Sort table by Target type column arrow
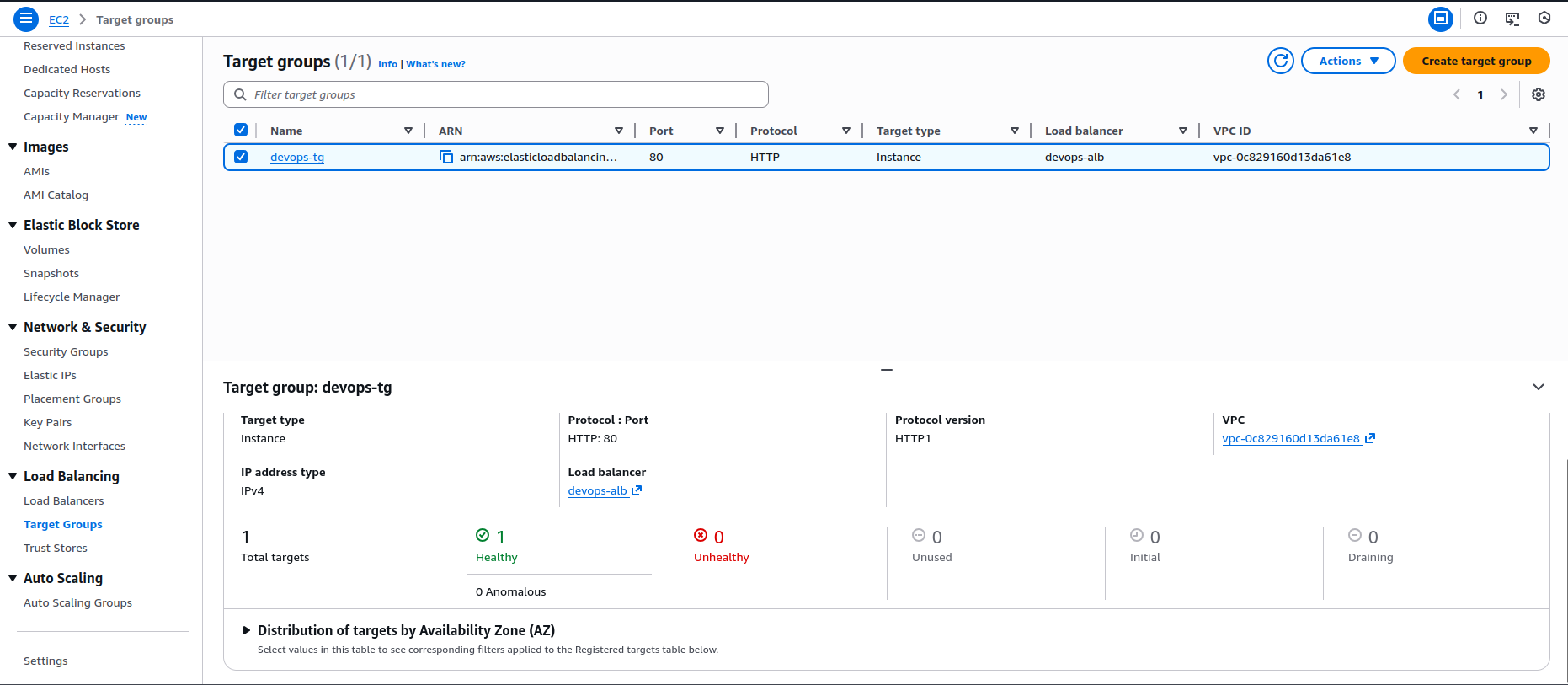The image size is (1568, 685). [1015, 131]
